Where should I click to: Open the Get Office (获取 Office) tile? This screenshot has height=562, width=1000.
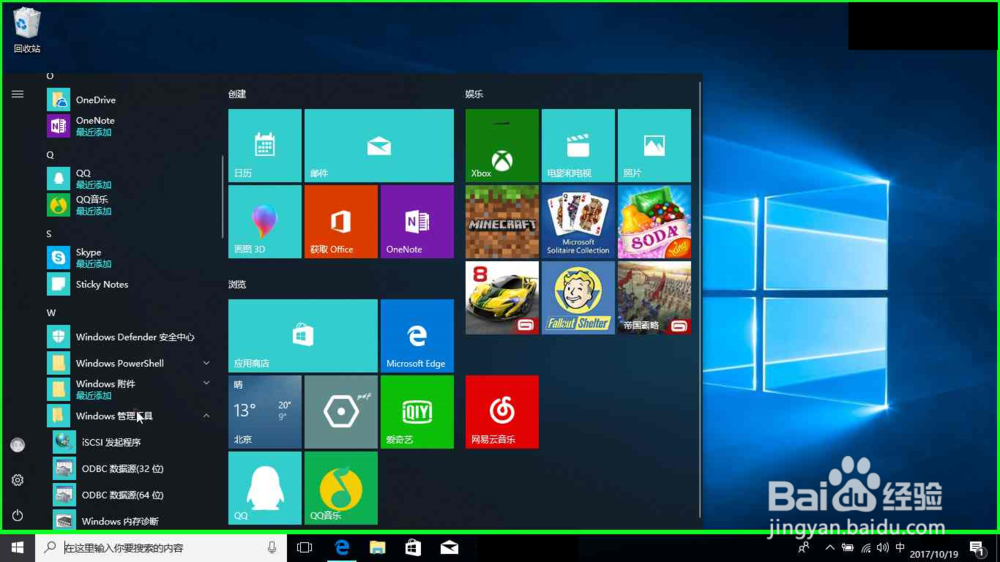(341, 221)
